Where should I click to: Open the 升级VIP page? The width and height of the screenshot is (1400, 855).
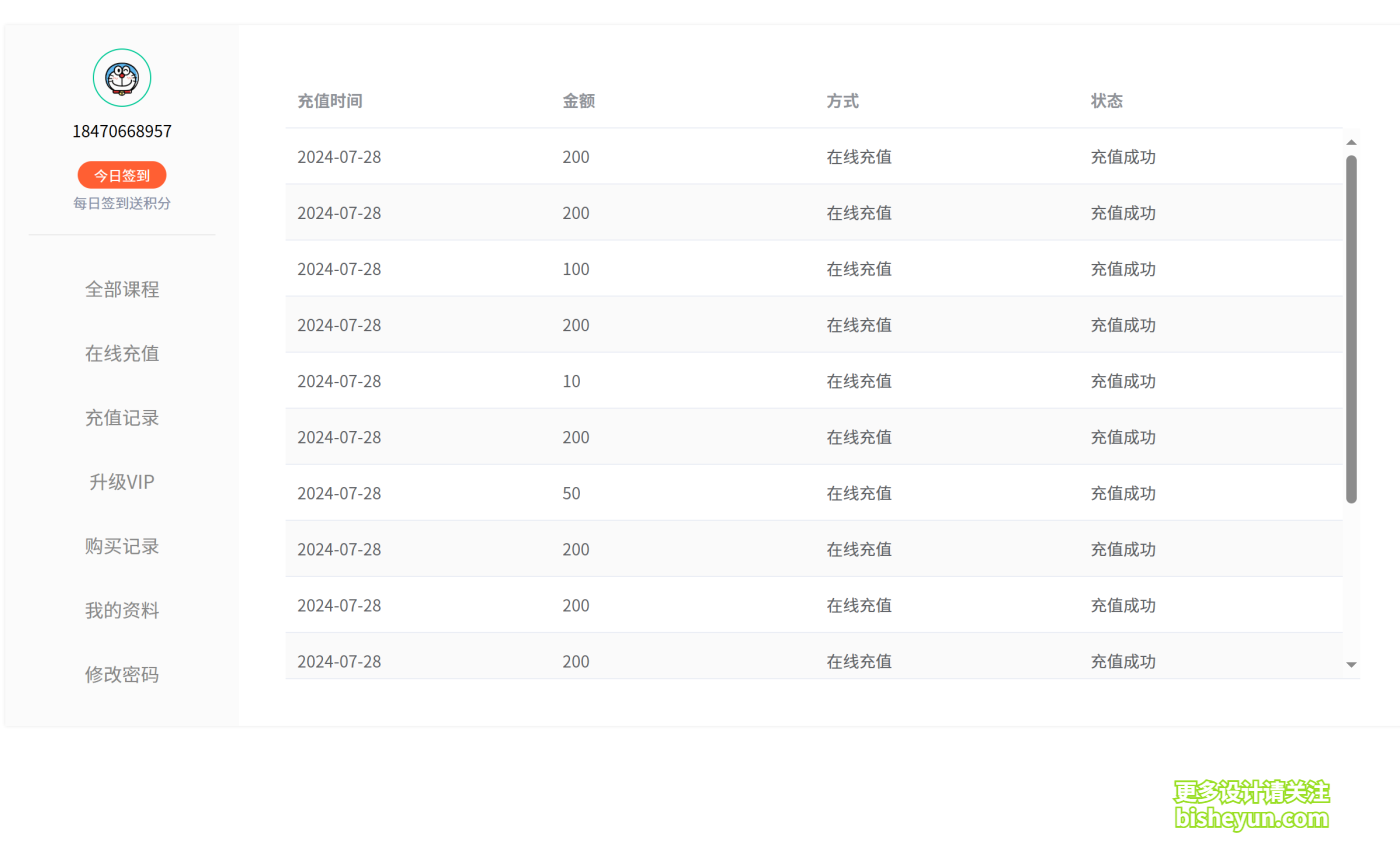[x=122, y=482]
